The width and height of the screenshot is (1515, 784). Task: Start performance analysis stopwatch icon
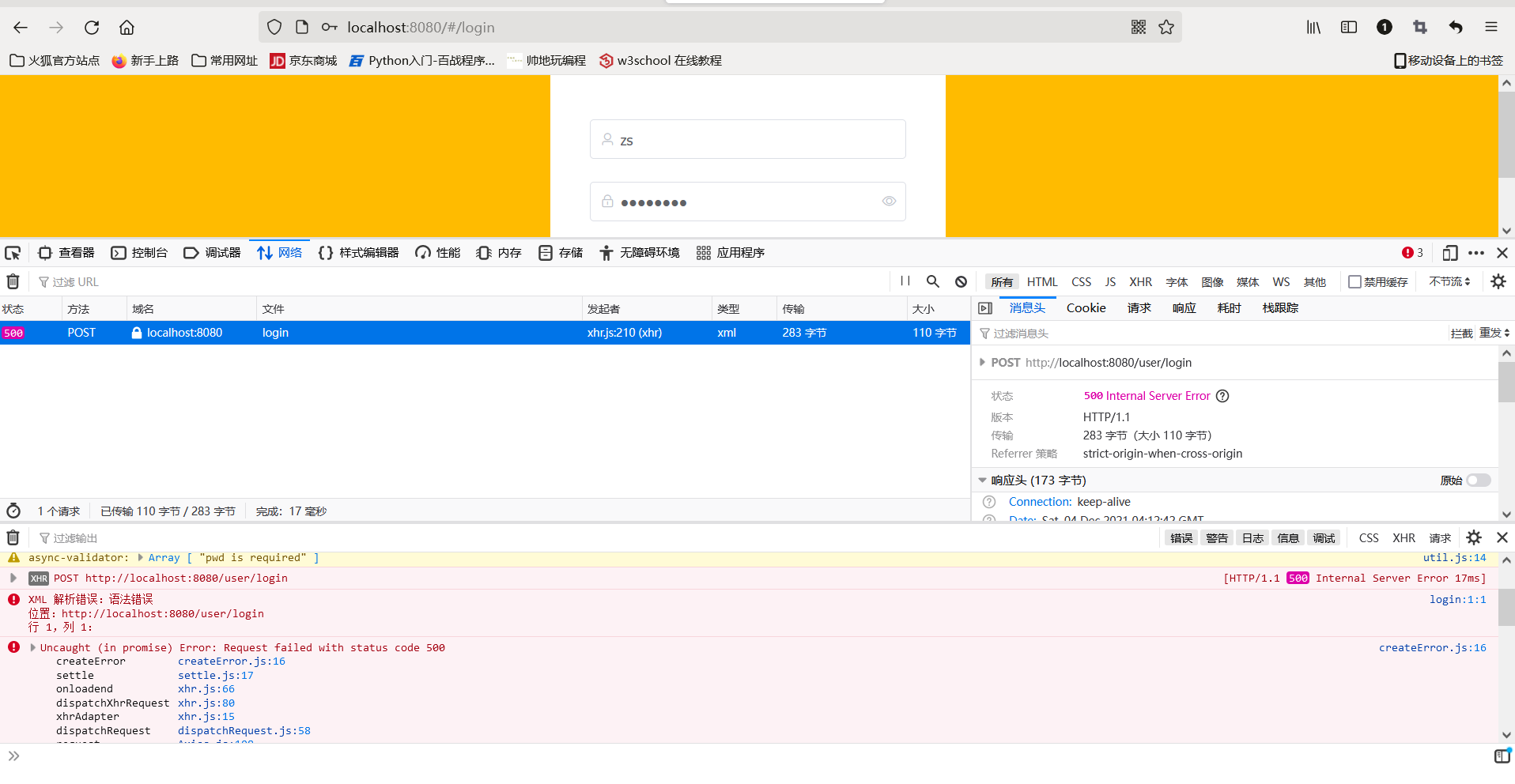click(13, 511)
